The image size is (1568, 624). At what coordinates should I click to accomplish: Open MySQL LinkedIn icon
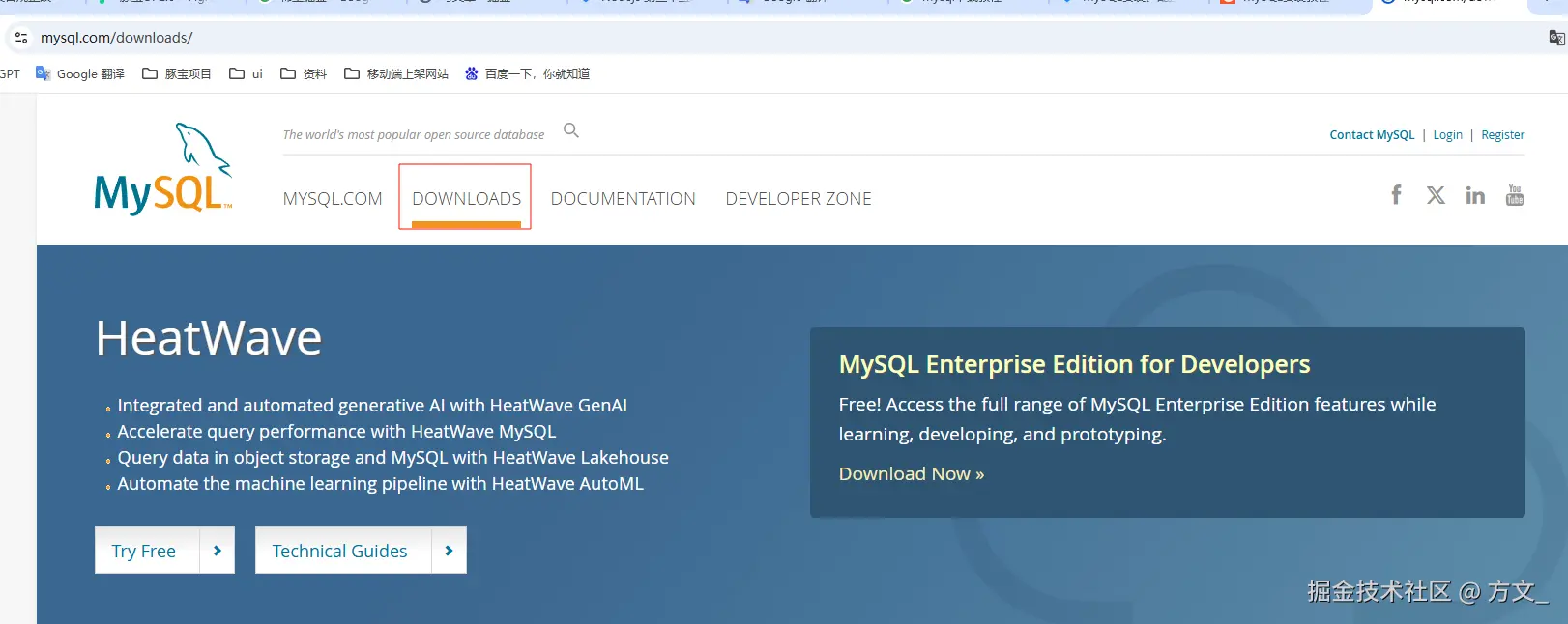point(1475,195)
